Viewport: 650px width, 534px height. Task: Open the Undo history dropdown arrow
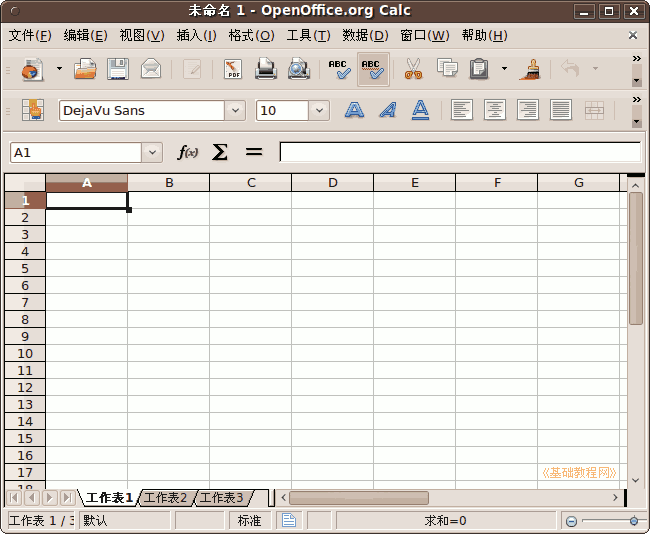[595, 68]
